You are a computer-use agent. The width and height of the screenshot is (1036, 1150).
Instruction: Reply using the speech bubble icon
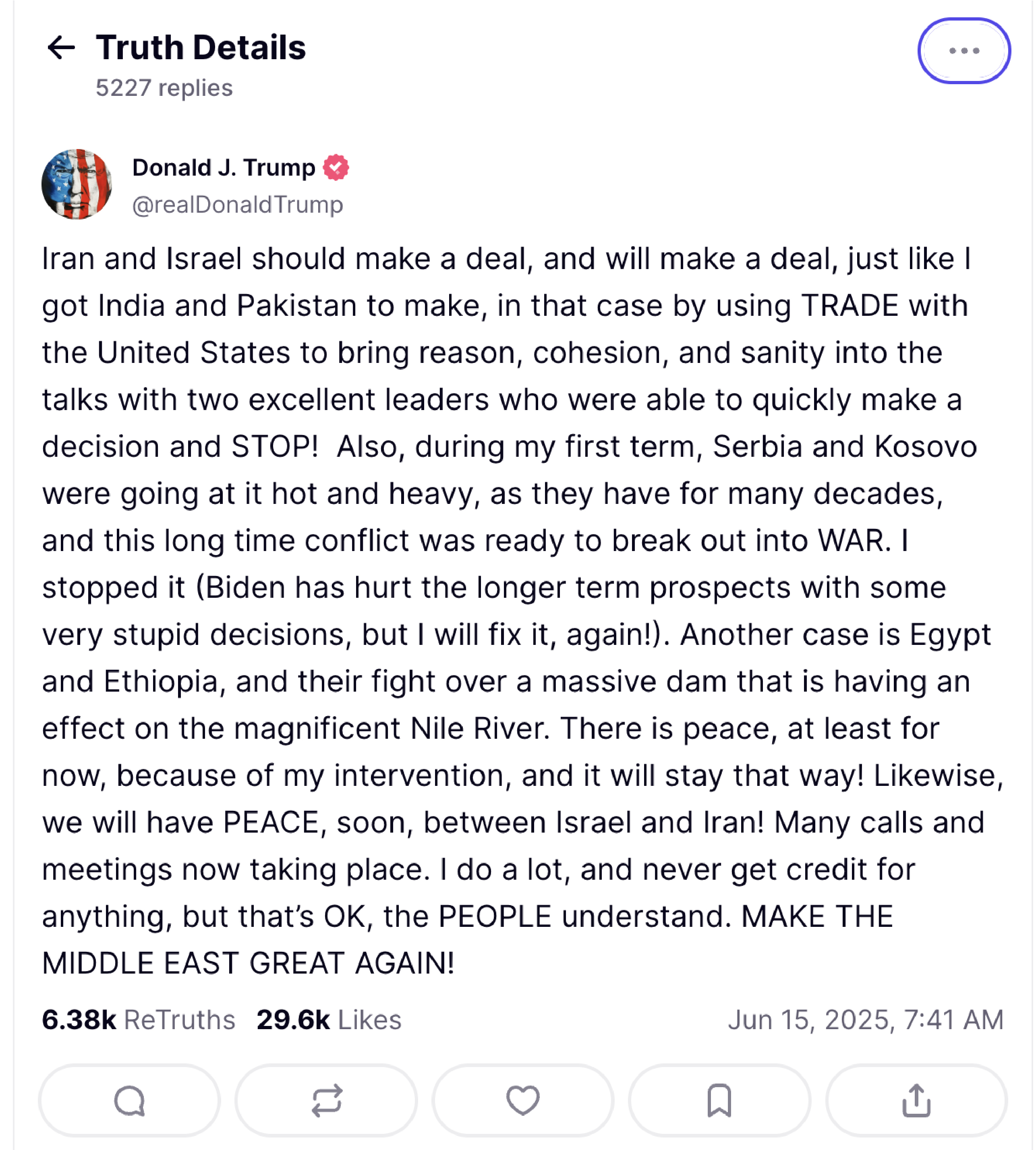(129, 1100)
